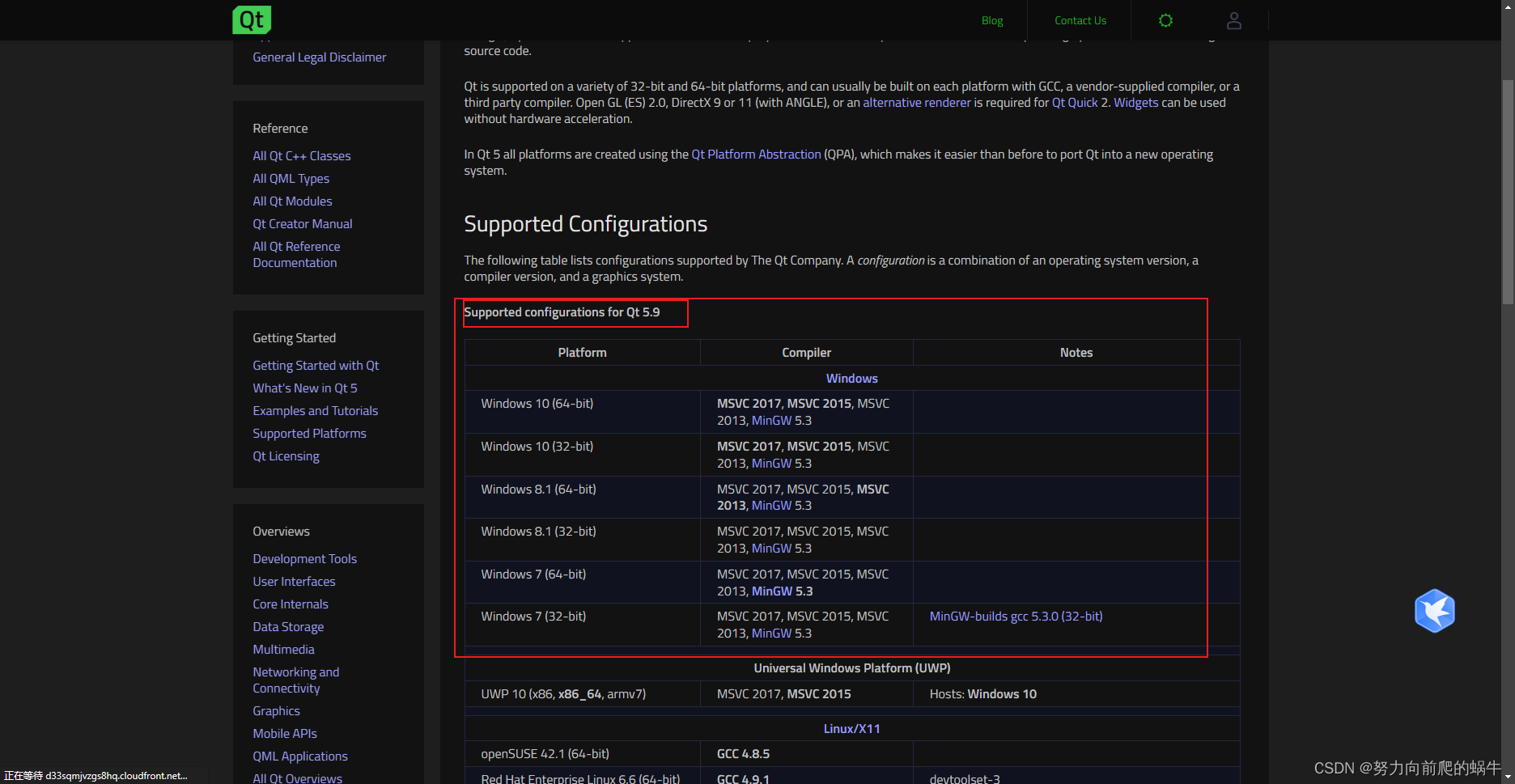1515x784 pixels.
Task: Follow the Qt Quick link
Action: click(1075, 103)
